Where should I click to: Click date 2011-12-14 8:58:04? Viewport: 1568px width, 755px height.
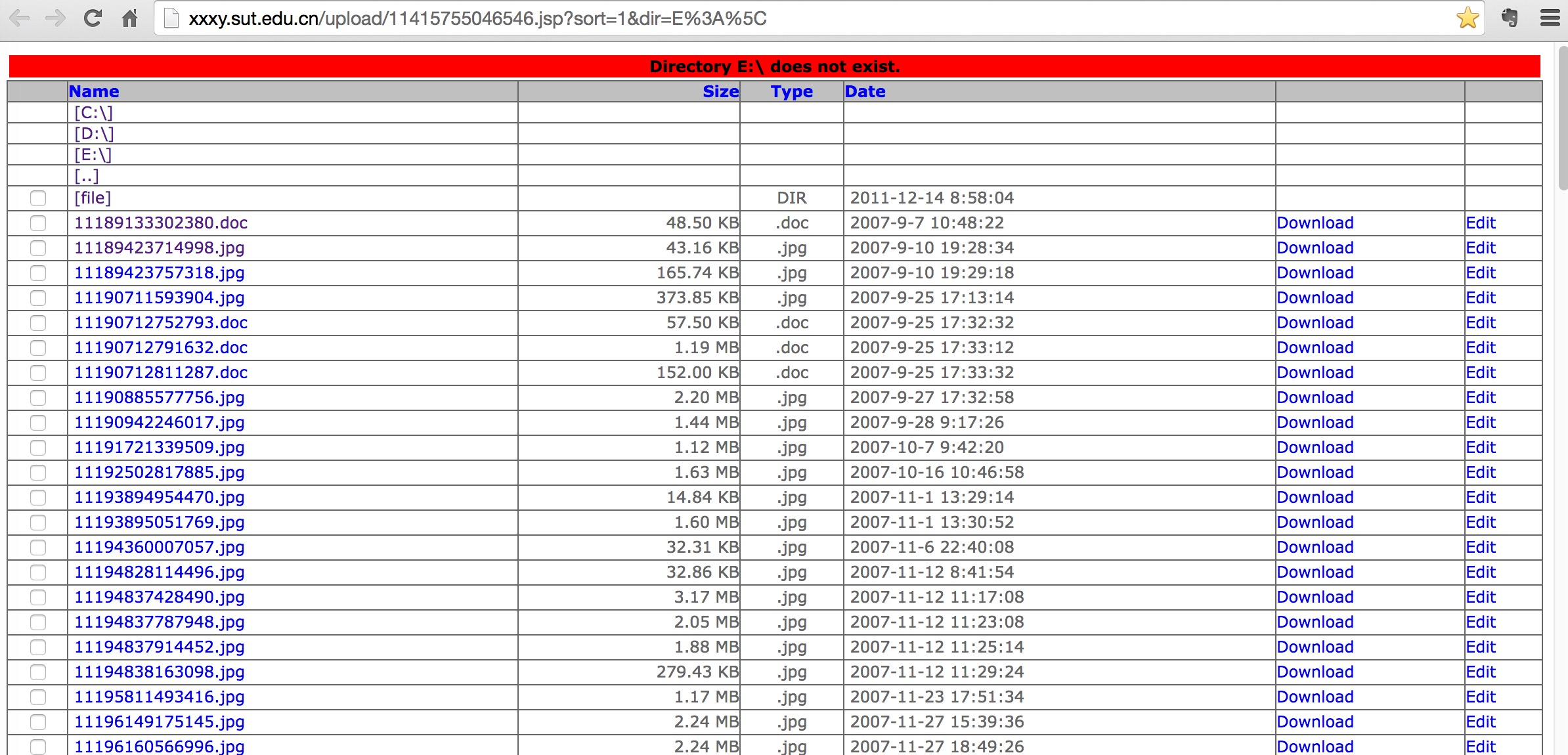coord(932,198)
